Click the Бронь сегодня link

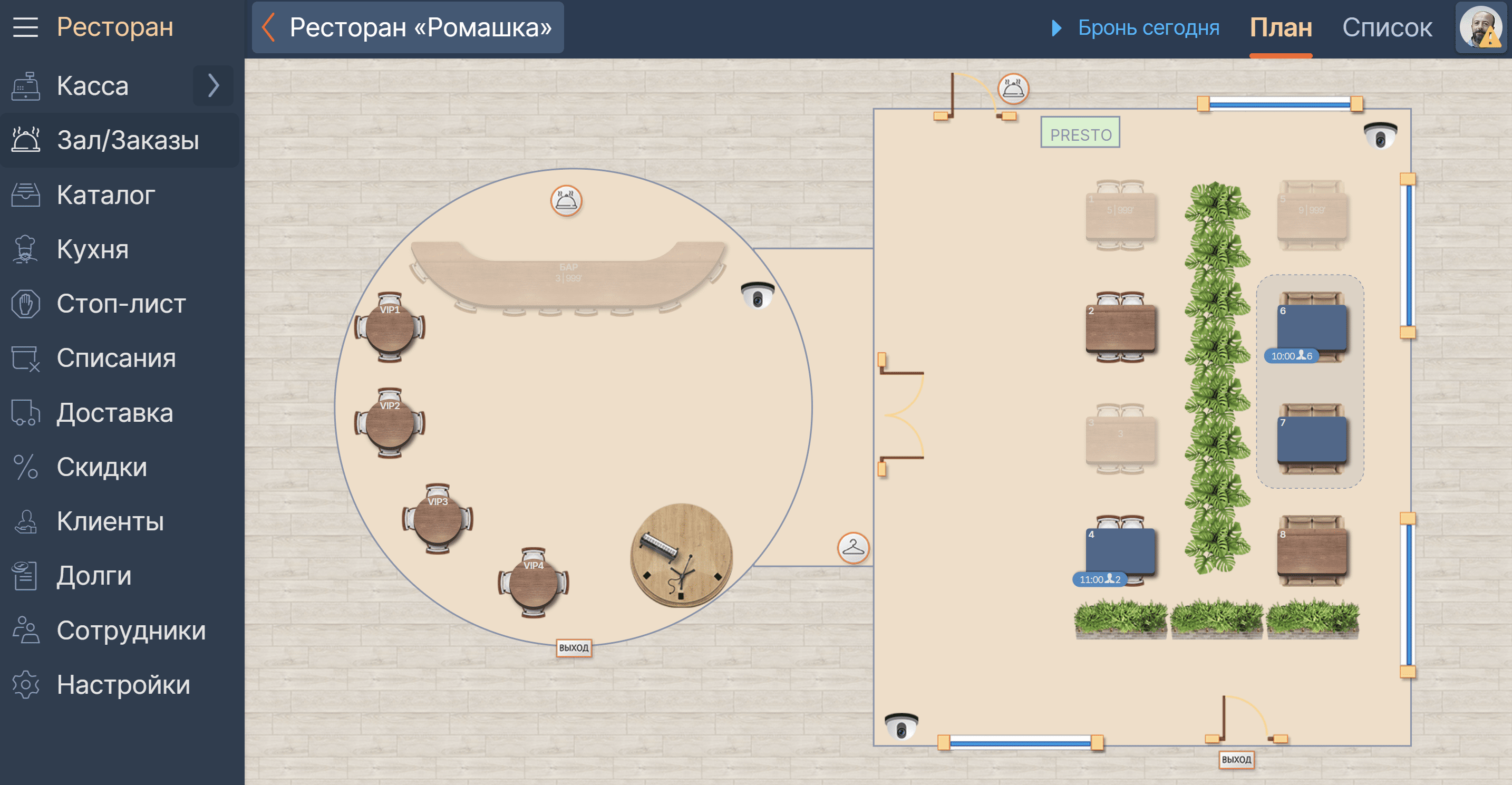tap(1148, 27)
